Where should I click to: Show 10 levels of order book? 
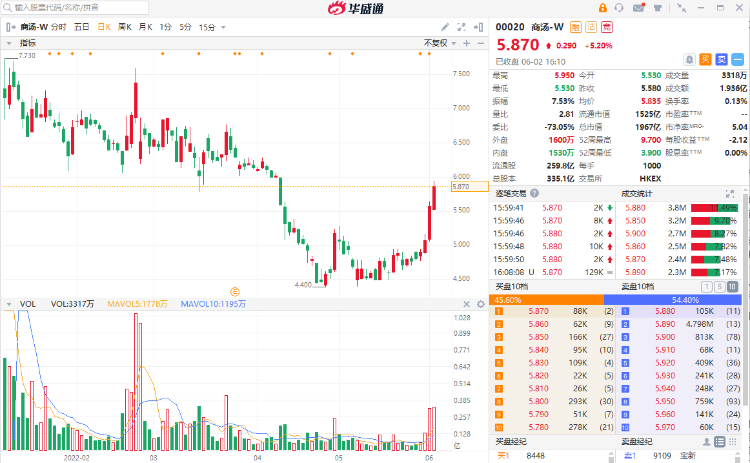point(732,287)
